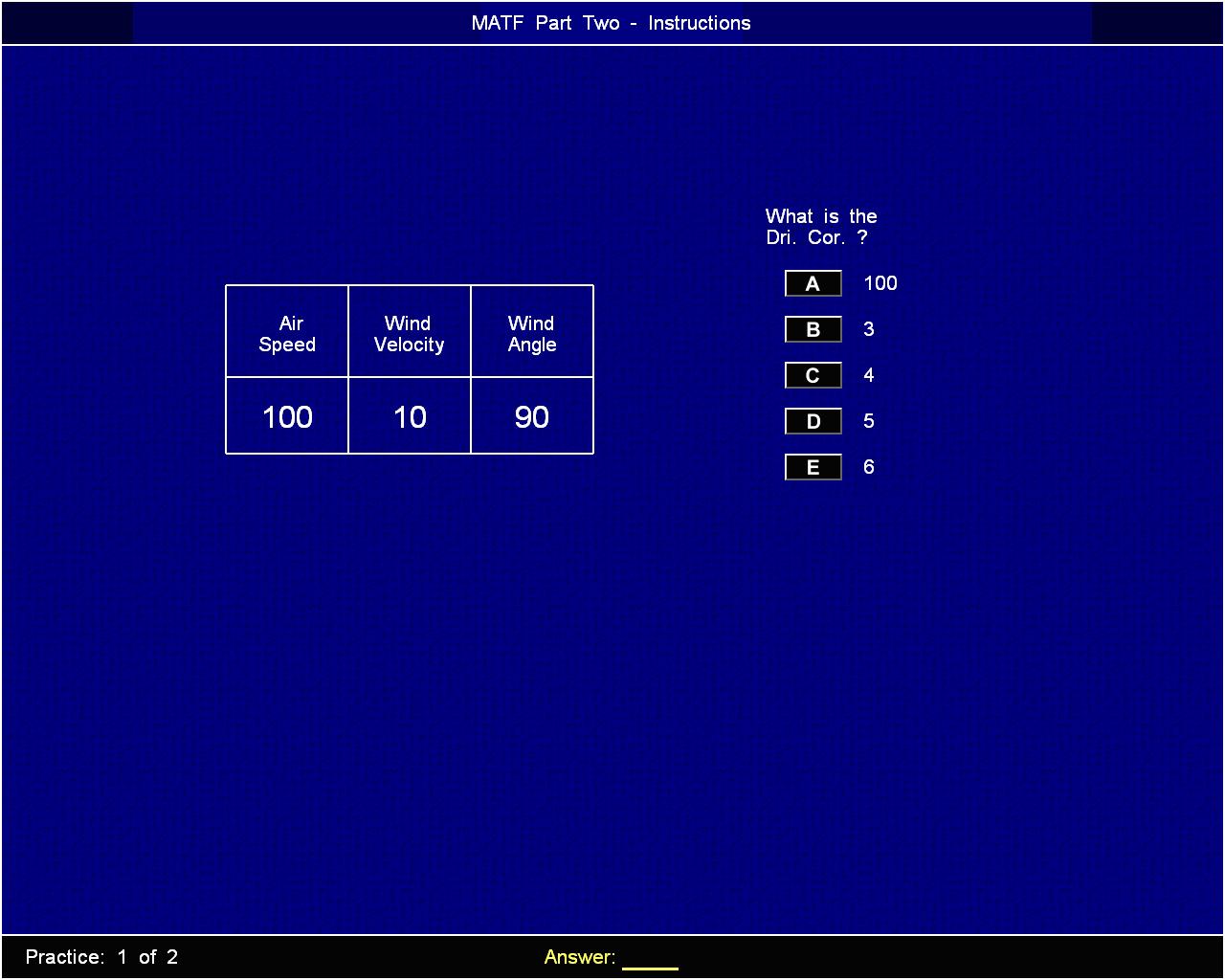
Task: Click the 'What is the Dri. Cor.' question
Action: [x=821, y=227]
